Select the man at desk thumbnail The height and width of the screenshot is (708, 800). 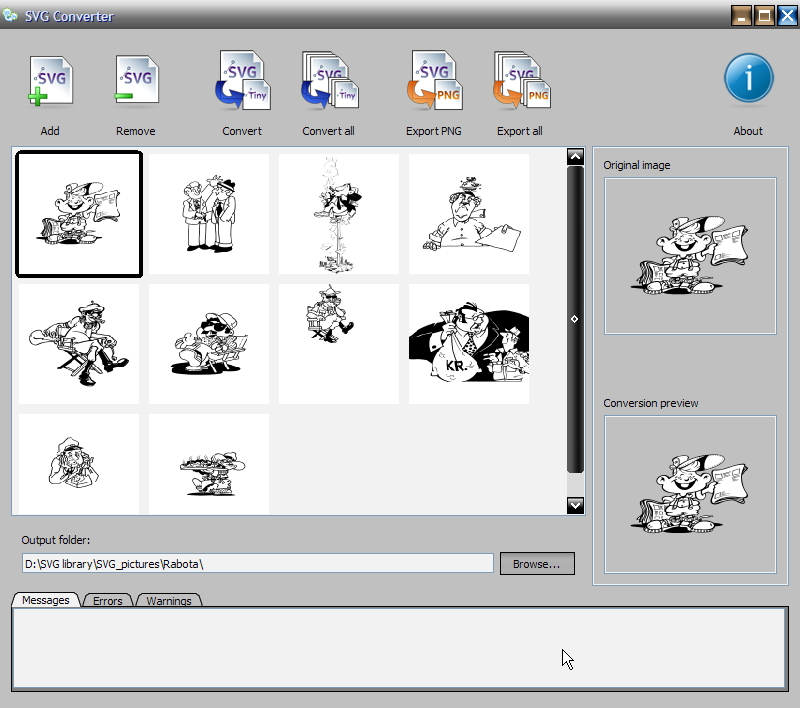[x=469, y=214]
